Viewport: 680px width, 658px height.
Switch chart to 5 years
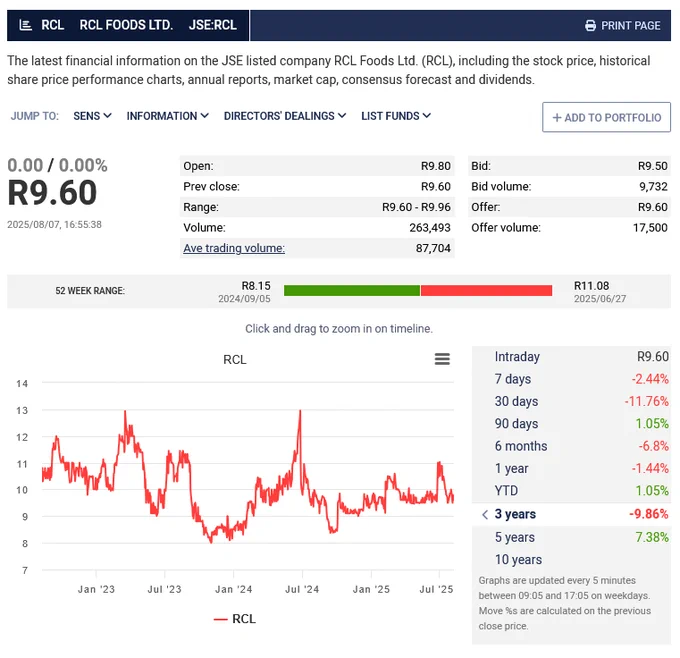click(571, 537)
